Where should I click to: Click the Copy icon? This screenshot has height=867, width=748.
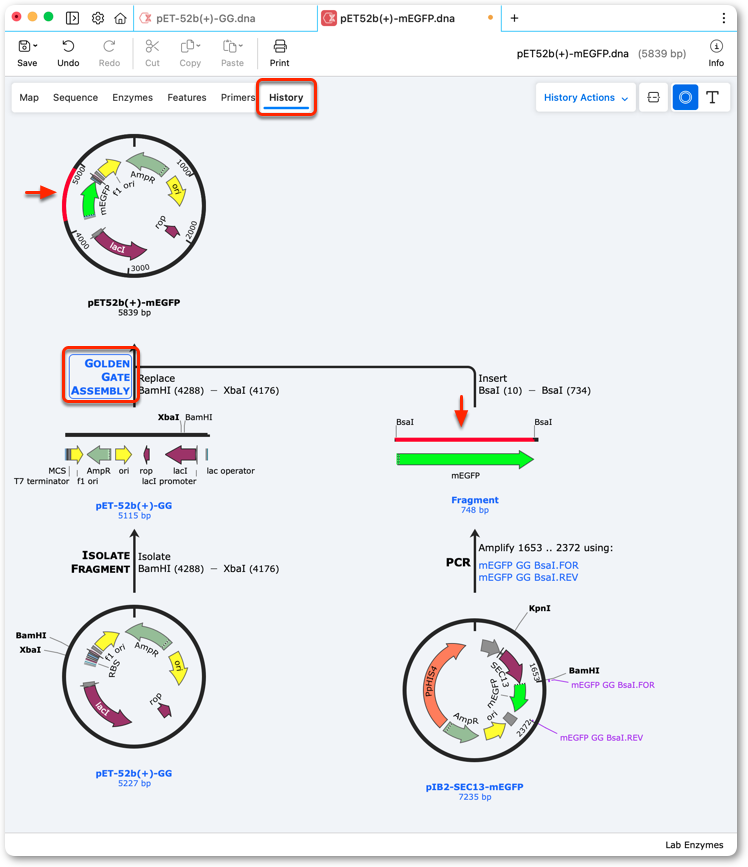pos(187,46)
